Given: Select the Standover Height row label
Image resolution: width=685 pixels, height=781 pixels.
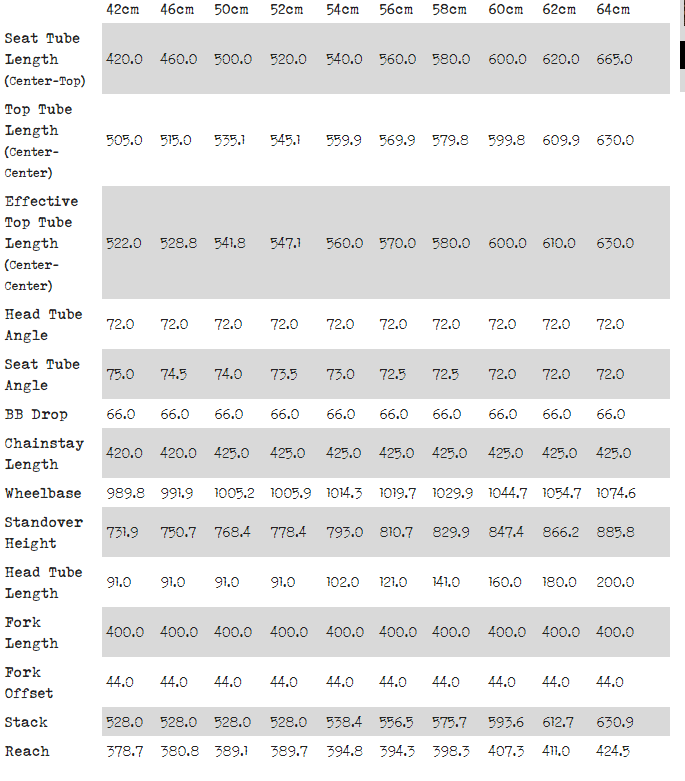Looking at the screenshot, I should click(x=44, y=532).
